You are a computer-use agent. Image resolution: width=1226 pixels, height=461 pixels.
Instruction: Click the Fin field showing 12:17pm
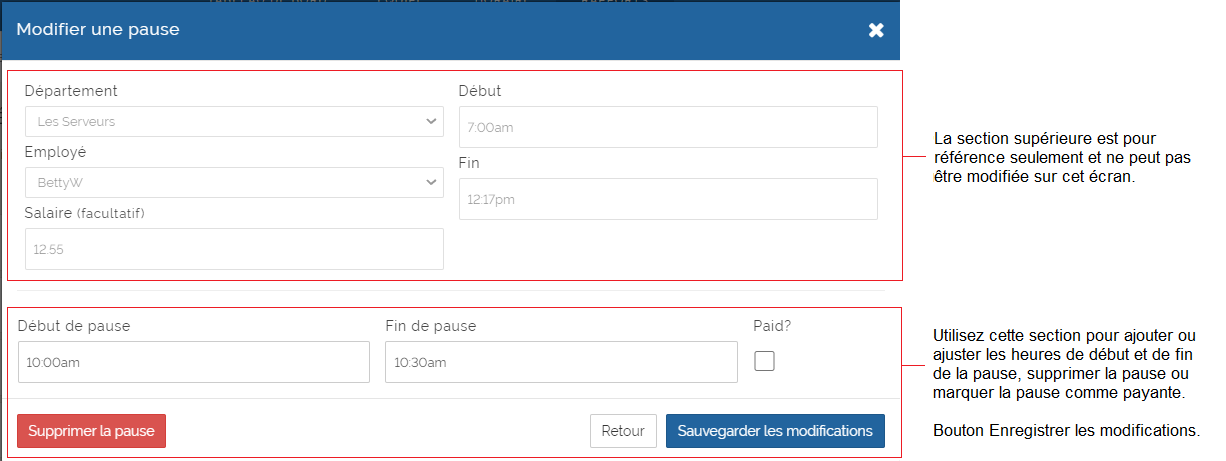tap(667, 199)
